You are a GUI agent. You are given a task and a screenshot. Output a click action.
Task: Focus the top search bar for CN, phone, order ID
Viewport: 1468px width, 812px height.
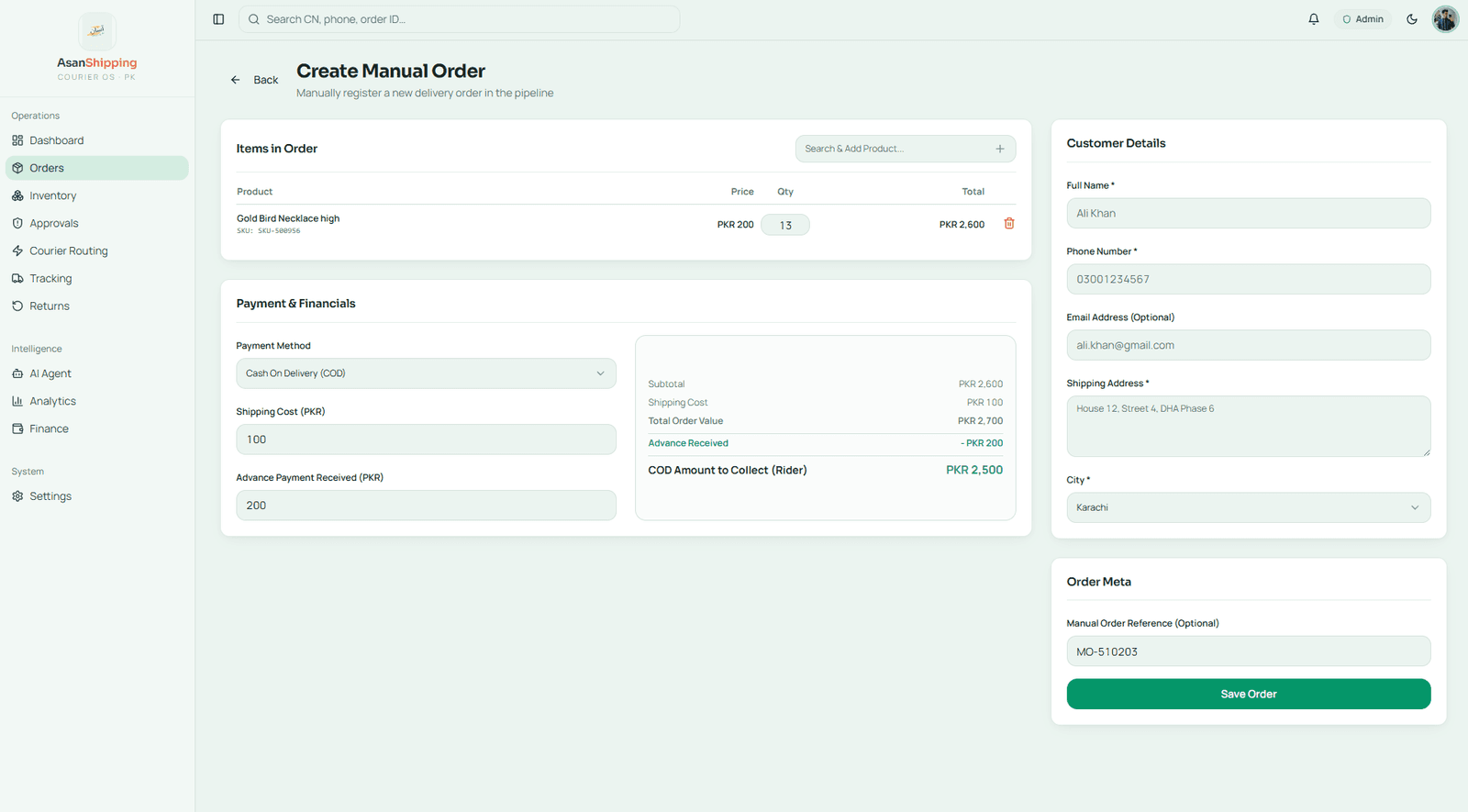tap(459, 19)
